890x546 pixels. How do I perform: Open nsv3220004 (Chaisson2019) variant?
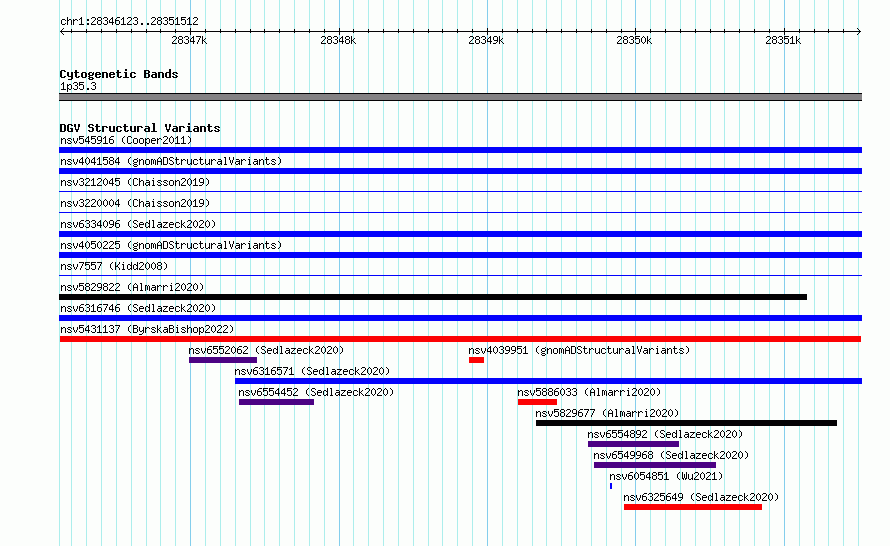click(x=135, y=203)
